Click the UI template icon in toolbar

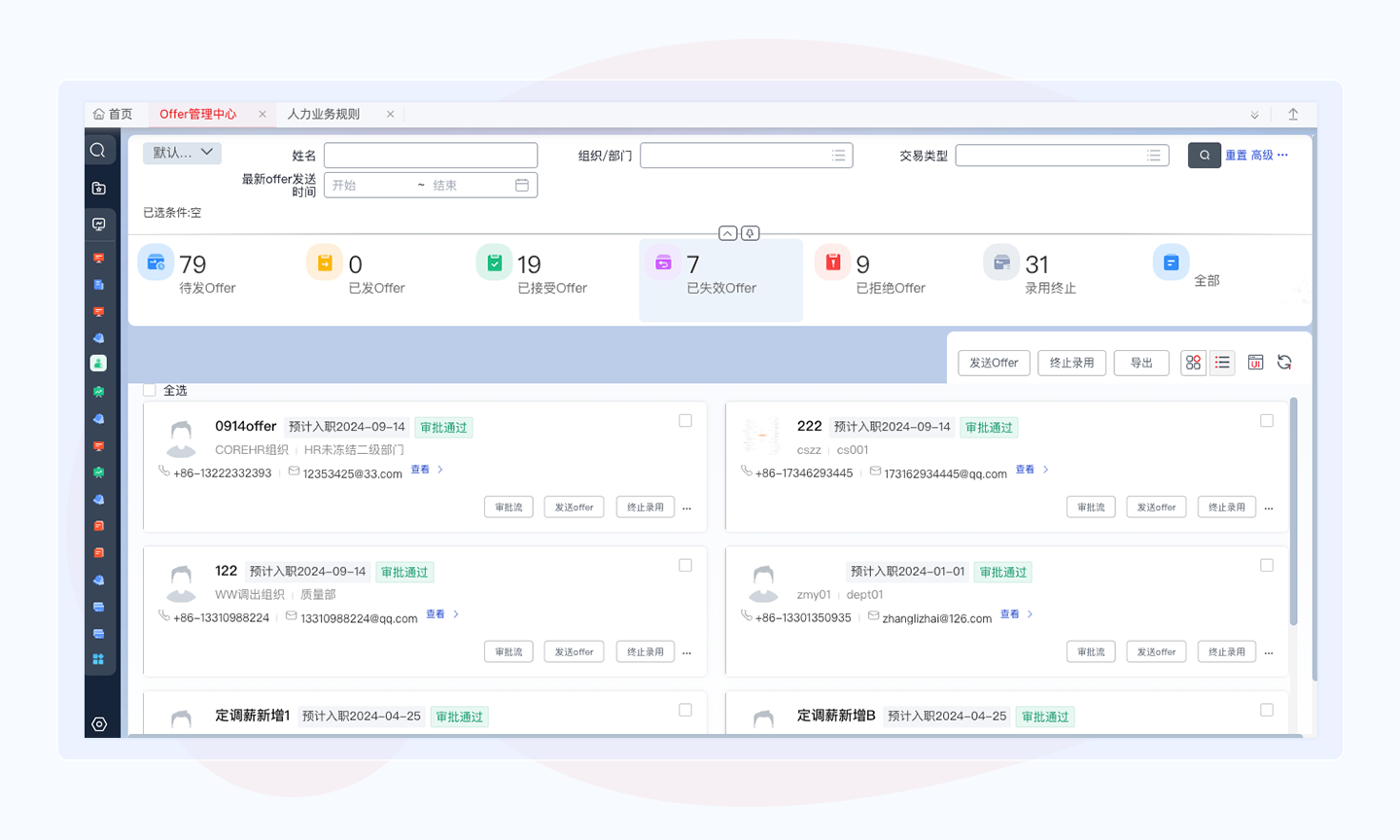[x=1255, y=363]
